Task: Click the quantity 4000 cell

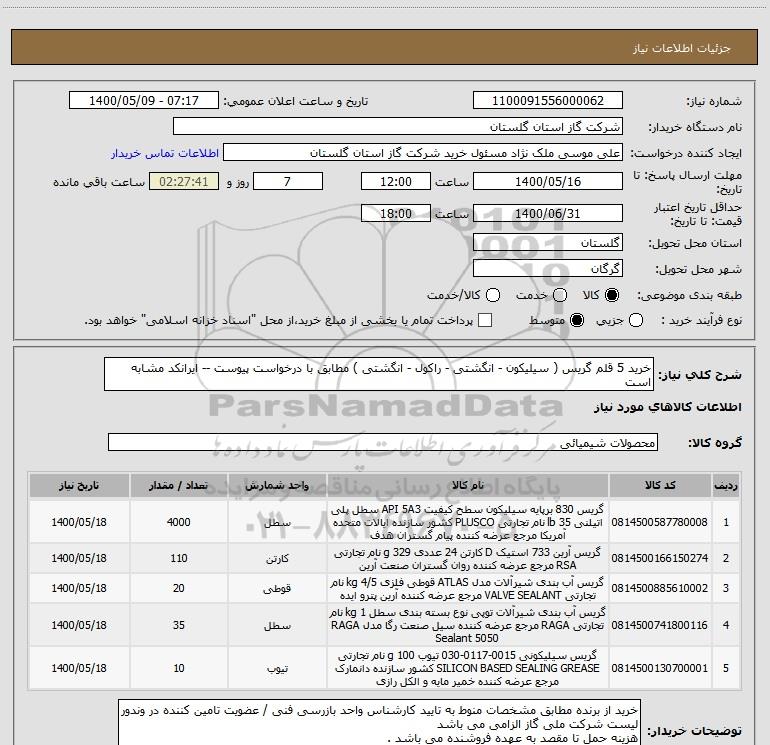Action: tap(179, 522)
